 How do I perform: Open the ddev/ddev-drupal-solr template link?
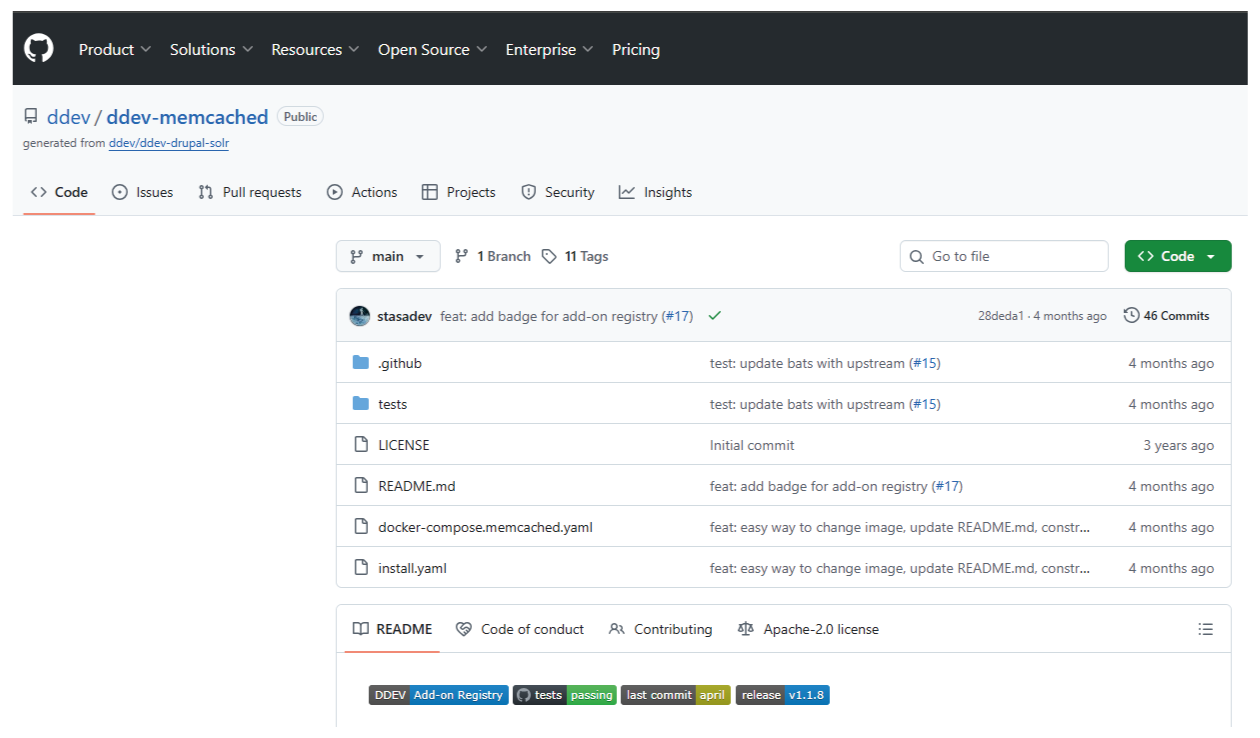tap(169, 143)
